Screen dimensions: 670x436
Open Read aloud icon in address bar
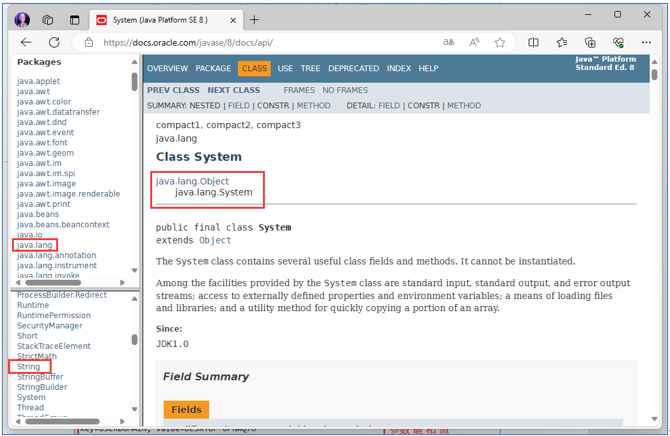click(474, 42)
